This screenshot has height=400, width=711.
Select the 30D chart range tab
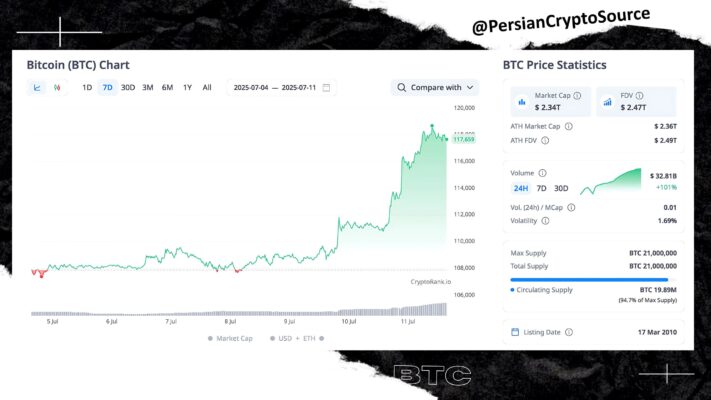[128, 88]
